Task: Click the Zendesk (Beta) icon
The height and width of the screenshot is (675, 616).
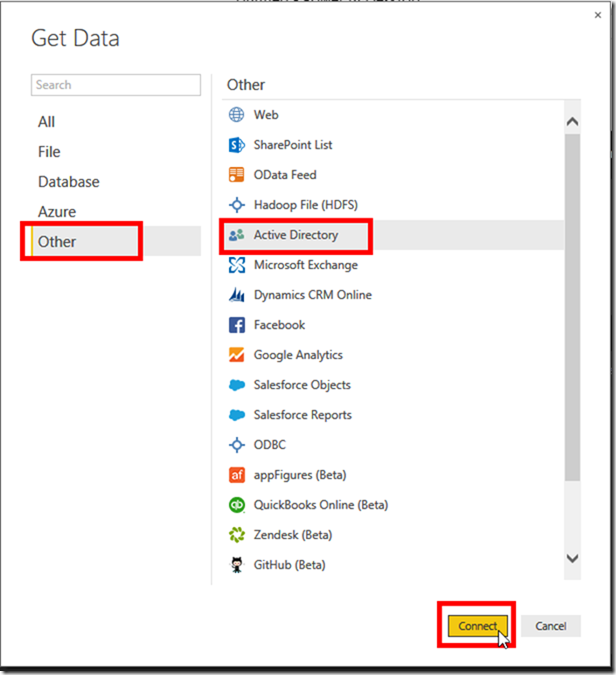Action: tap(237, 535)
